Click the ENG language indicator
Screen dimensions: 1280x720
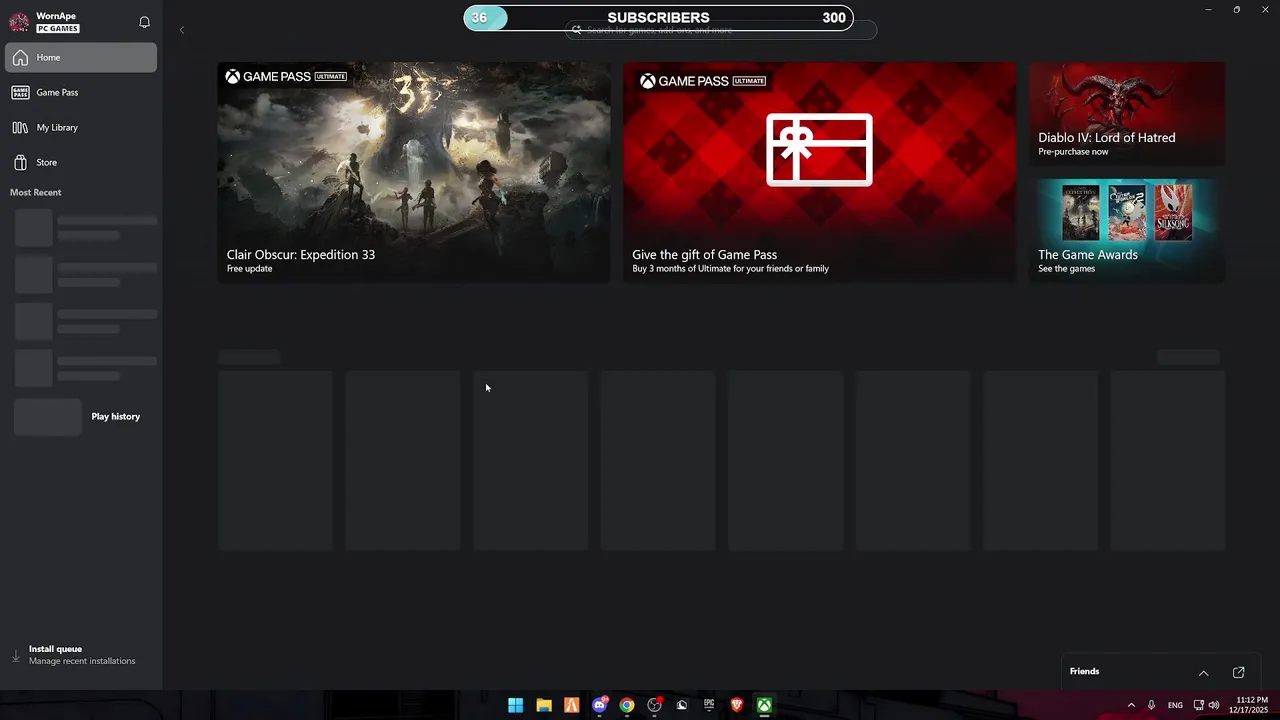click(x=1175, y=705)
